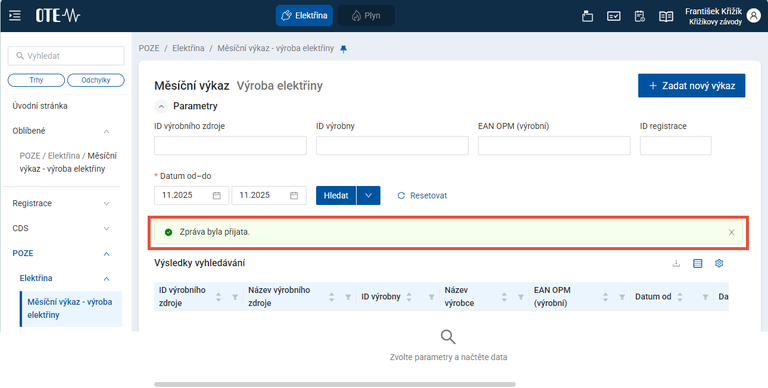768x388 pixels.
Task: Switch to the Elektřina tab
Action: click(304, 16)
